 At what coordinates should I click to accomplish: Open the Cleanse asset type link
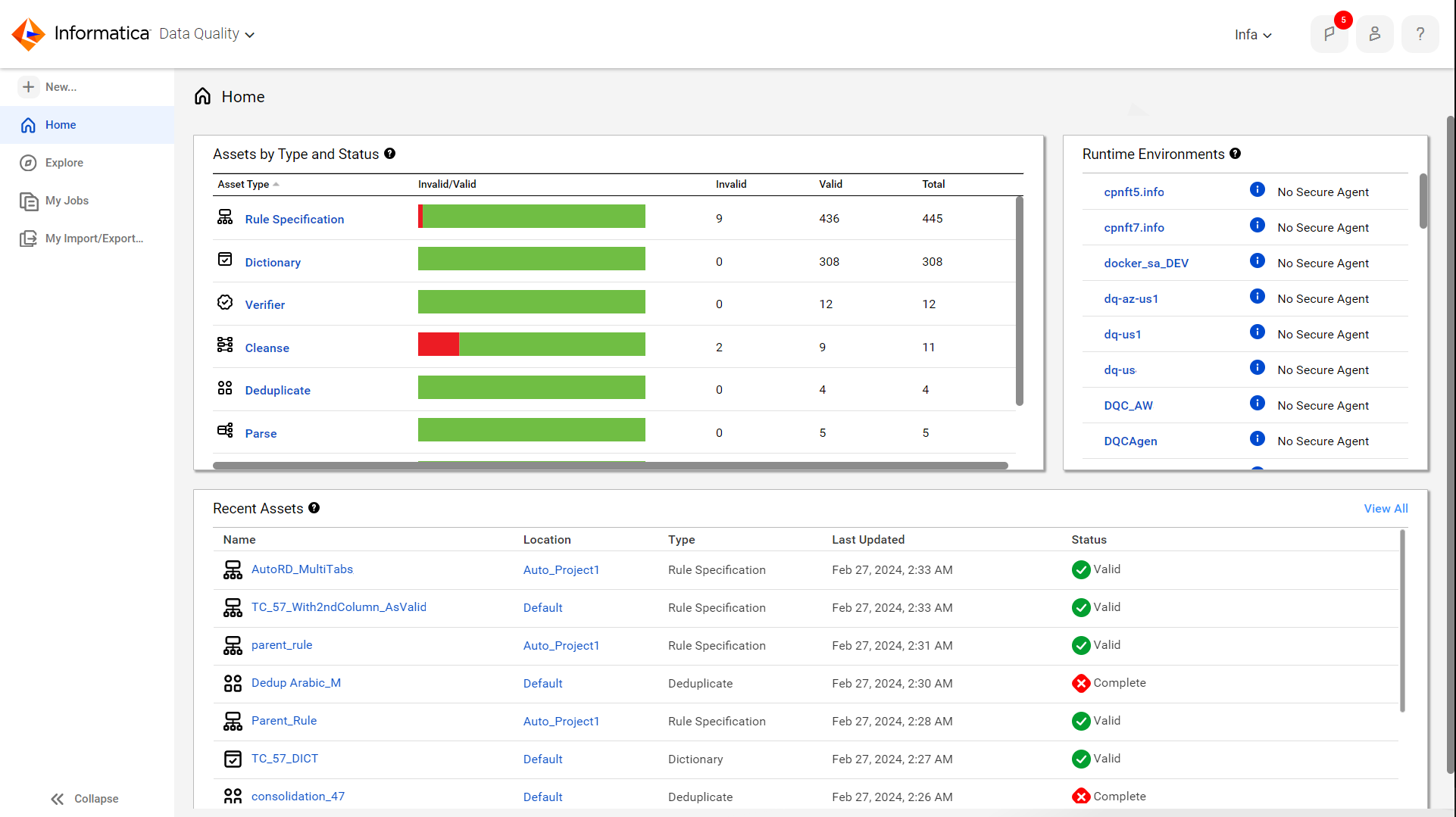pos(267,348)
